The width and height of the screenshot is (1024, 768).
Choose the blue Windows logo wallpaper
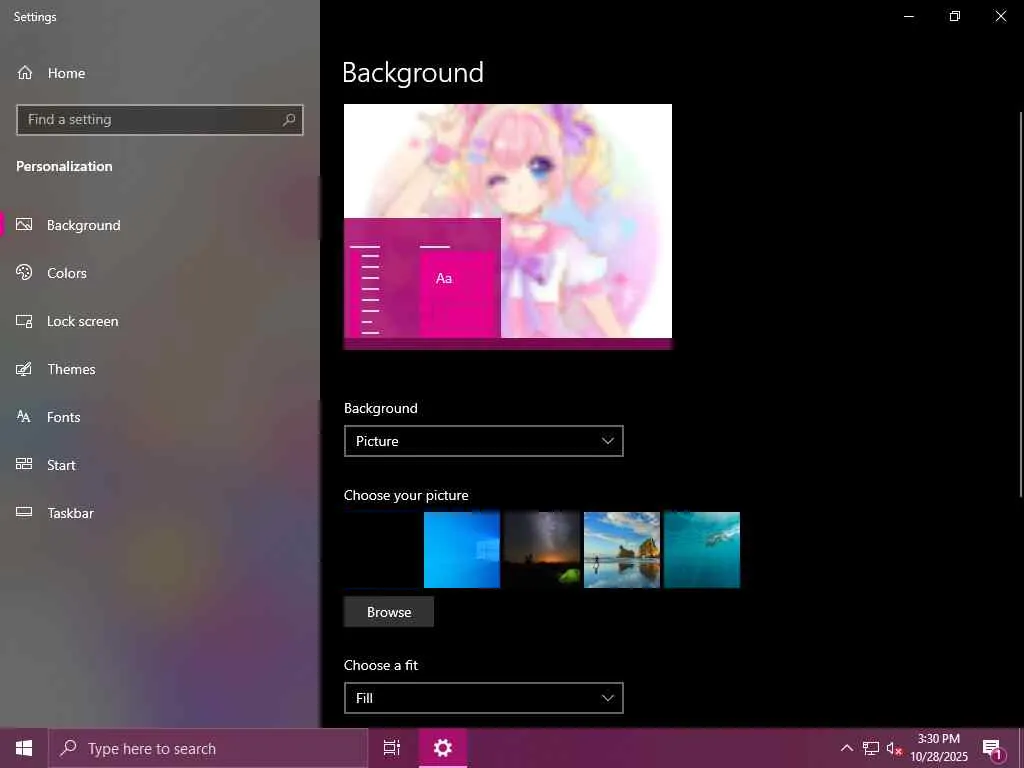(x=462, y=550)
